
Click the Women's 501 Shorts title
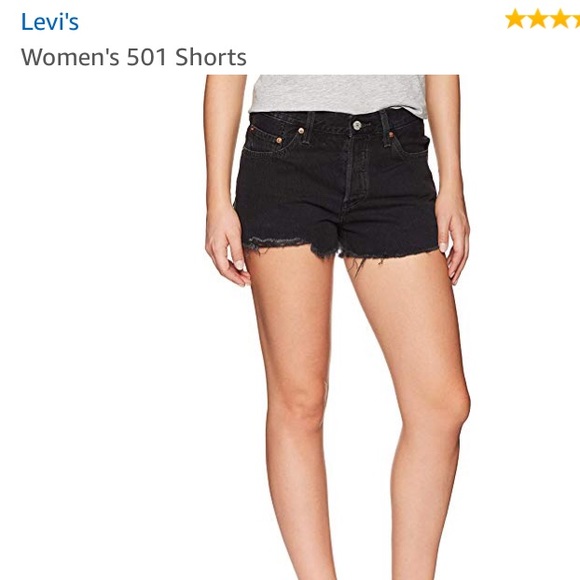point(134,57)
